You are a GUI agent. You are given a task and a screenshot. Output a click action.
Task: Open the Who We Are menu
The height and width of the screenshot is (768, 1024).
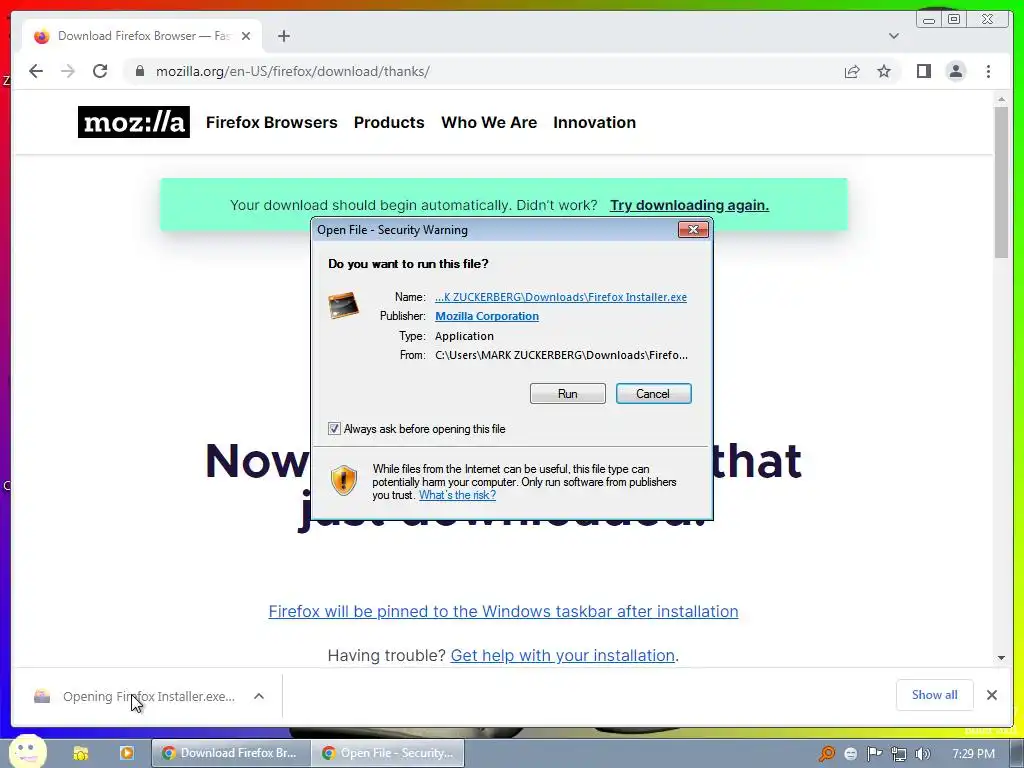click(489, 122)
